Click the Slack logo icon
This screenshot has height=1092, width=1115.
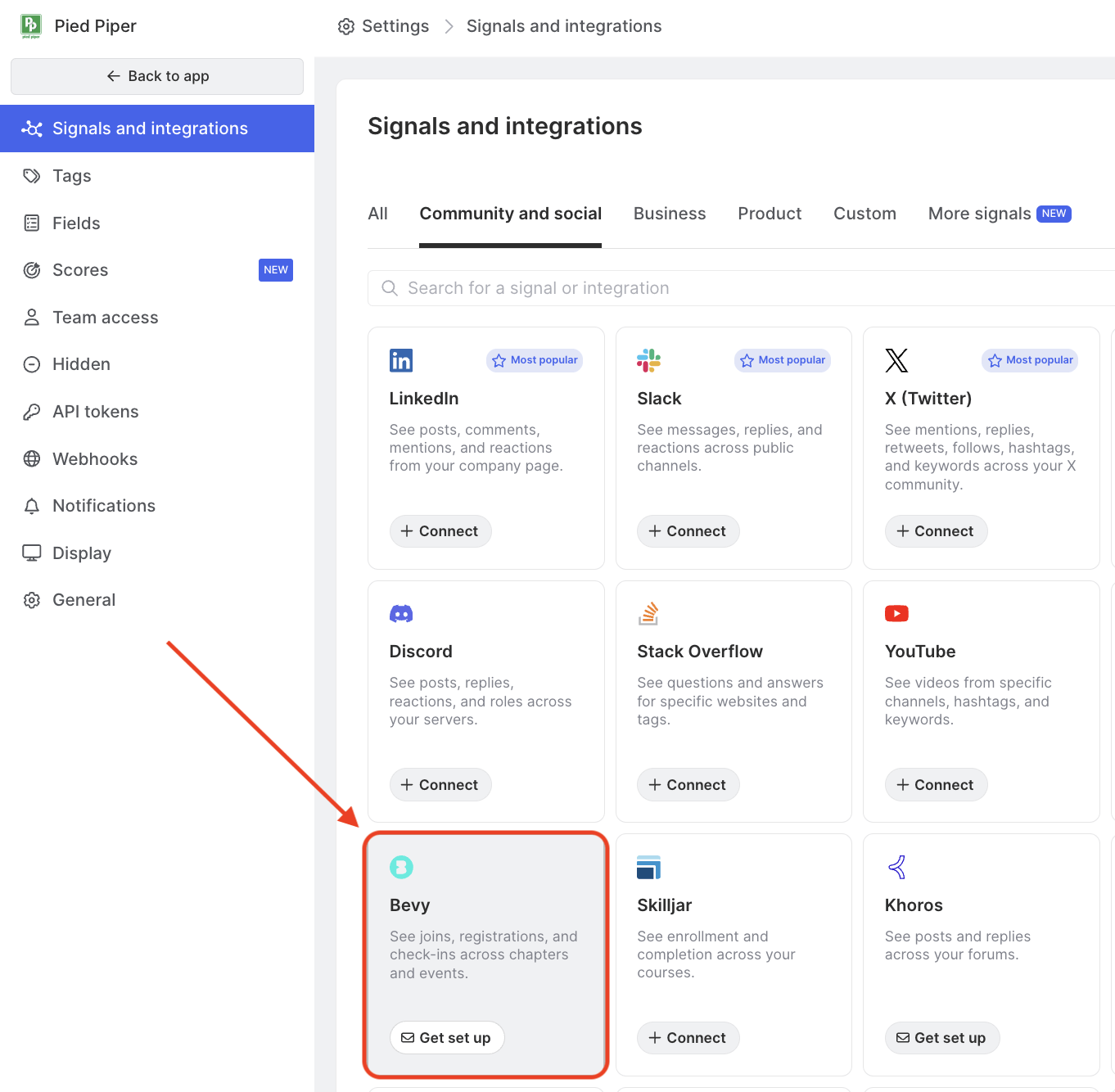[648, 360]
